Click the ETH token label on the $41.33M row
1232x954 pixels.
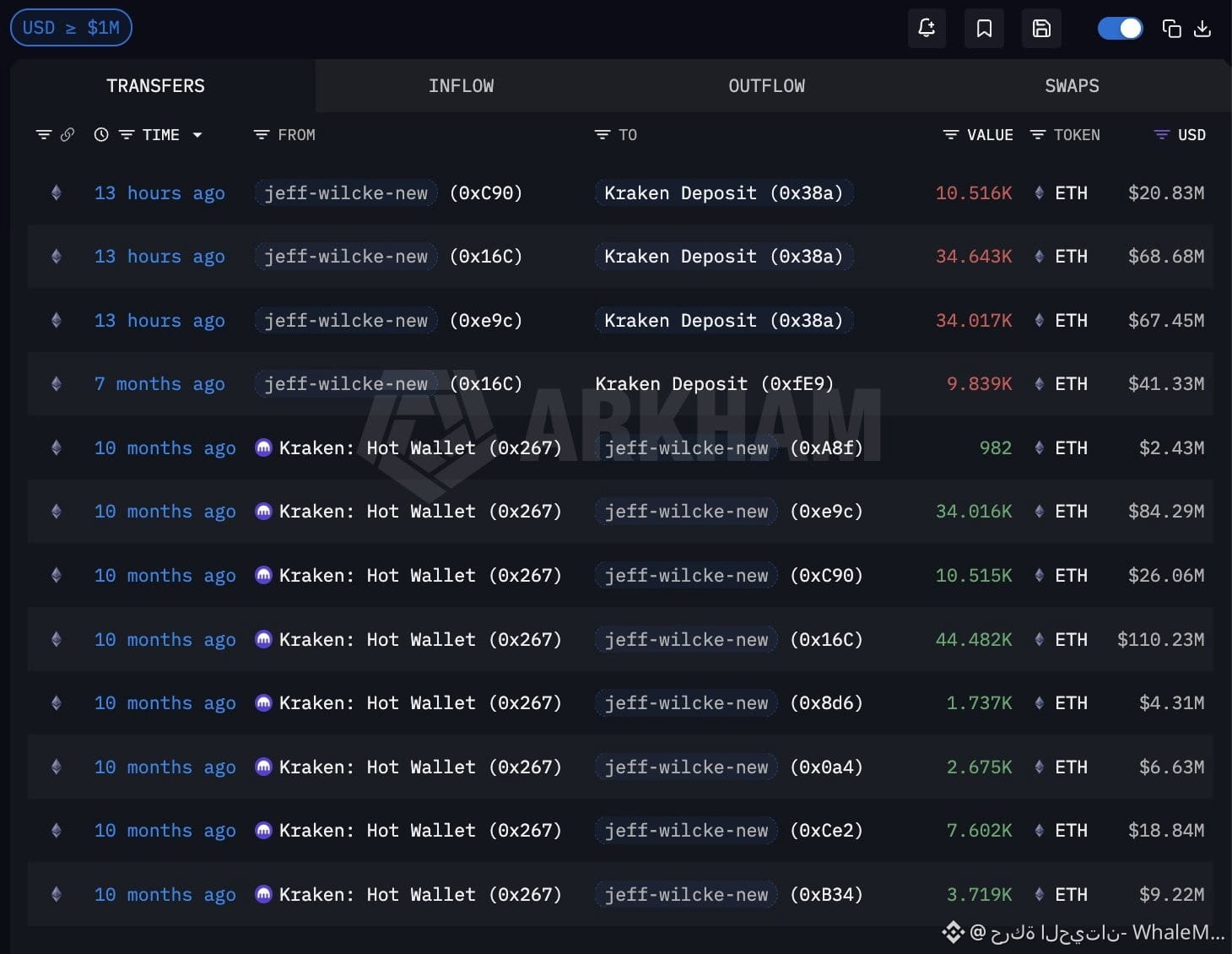coord(1071,383)
